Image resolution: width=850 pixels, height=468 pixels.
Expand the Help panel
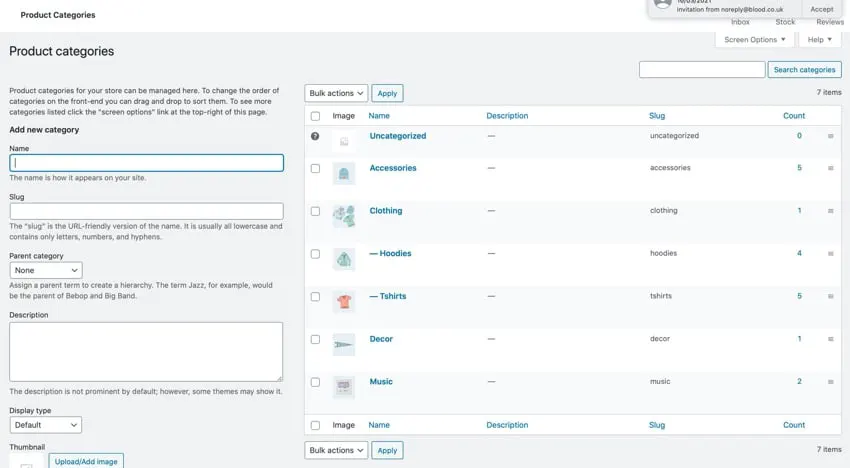(820, 40)
